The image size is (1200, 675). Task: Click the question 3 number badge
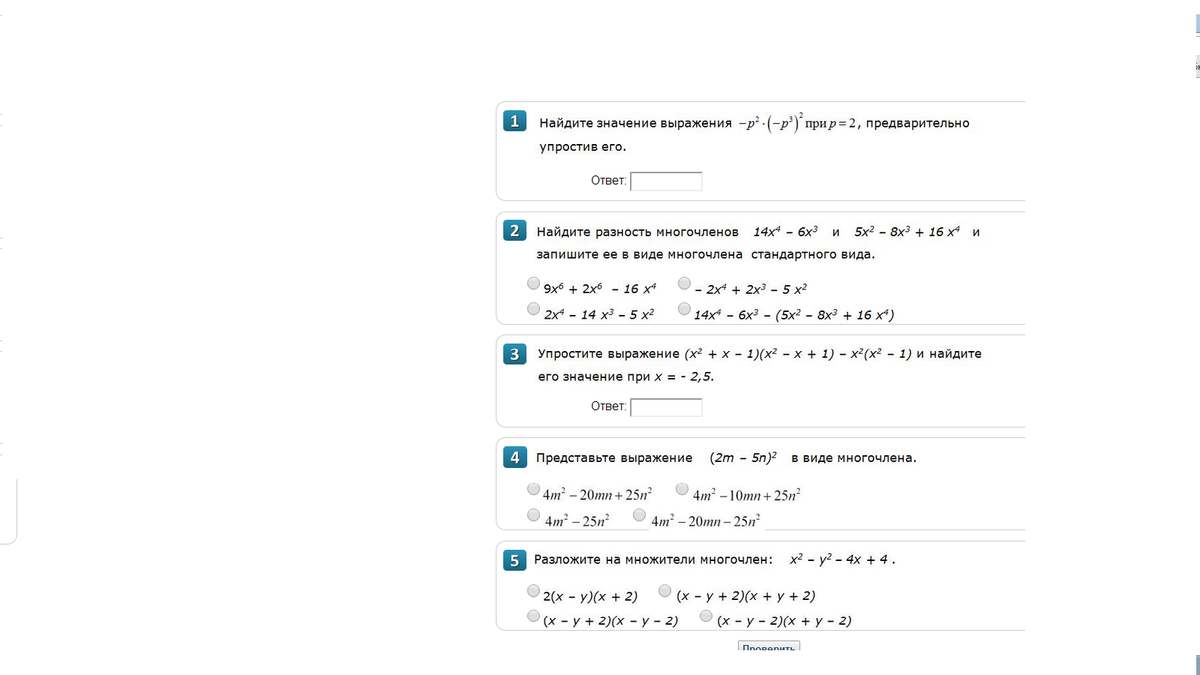[514, 353]
